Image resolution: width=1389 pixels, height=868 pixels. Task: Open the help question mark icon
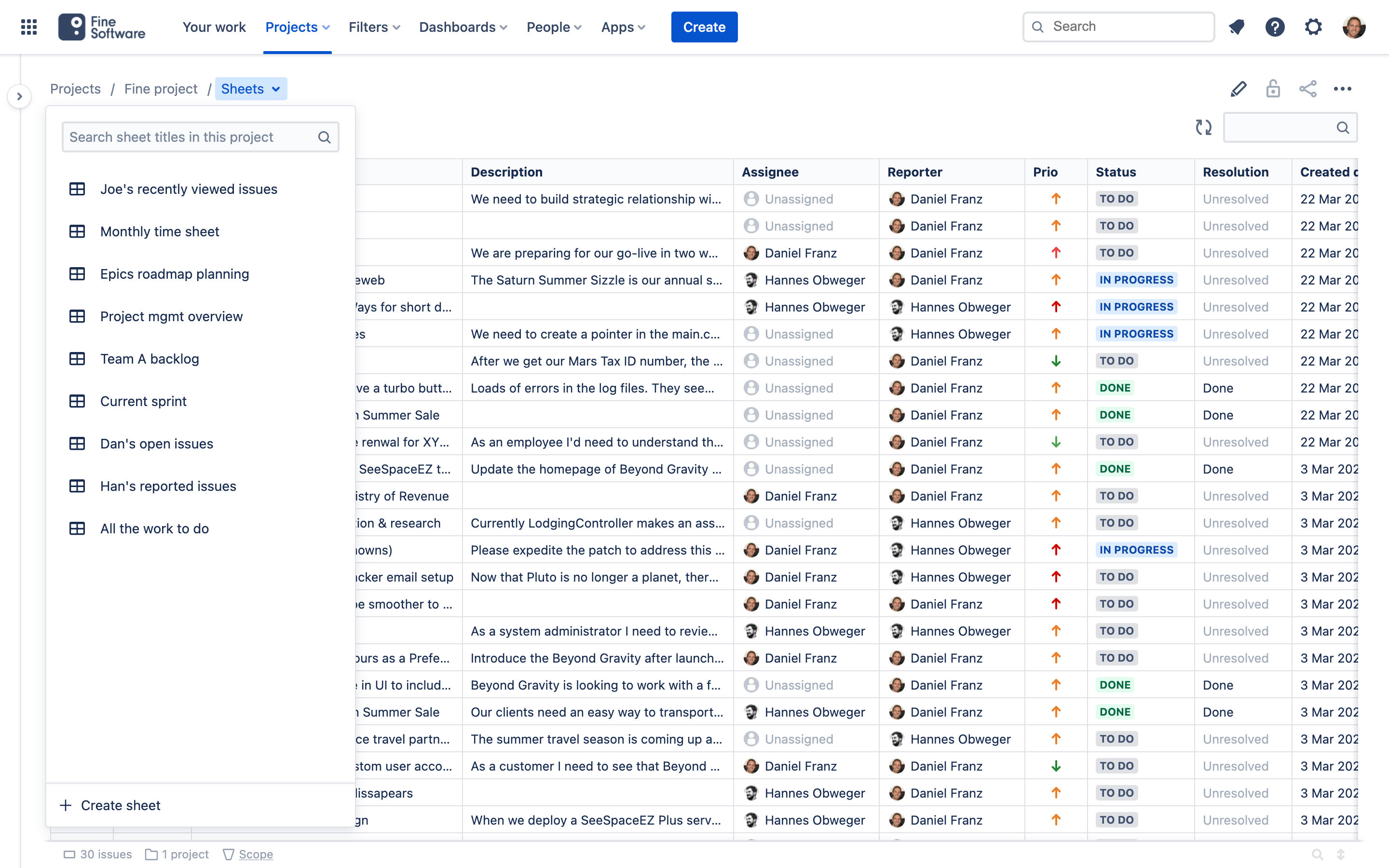pos(1275,27)
